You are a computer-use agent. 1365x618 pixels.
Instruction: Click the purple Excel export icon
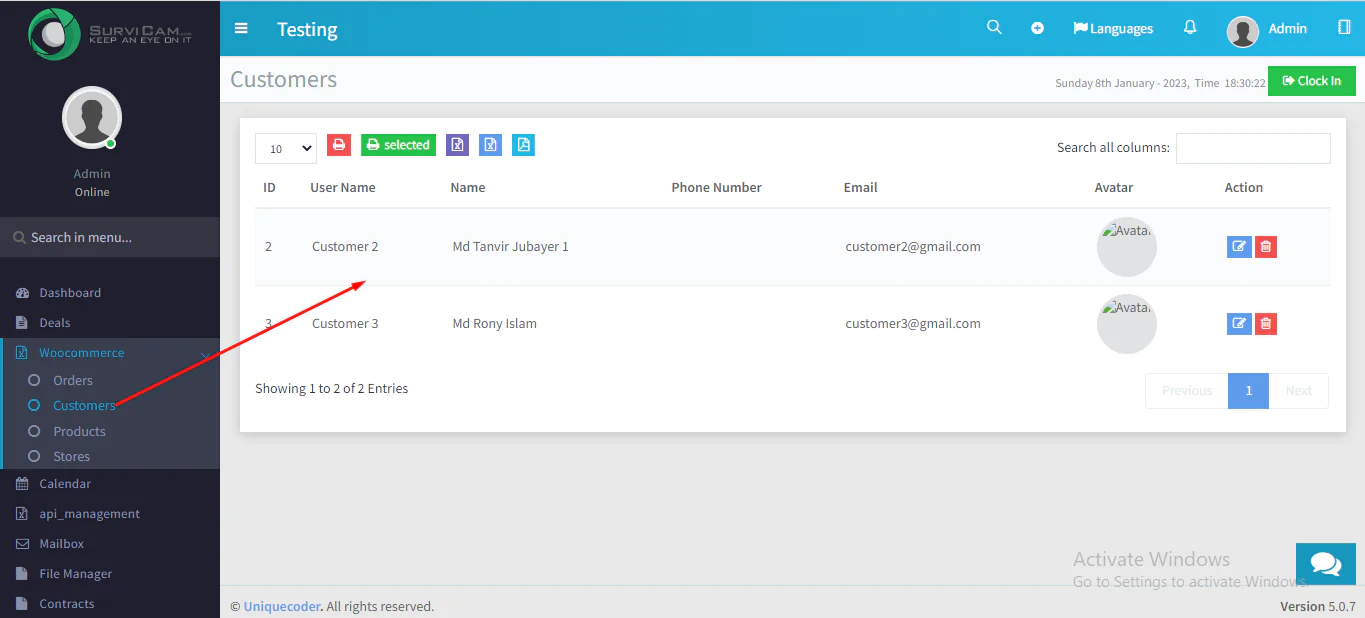coord(457,145)
